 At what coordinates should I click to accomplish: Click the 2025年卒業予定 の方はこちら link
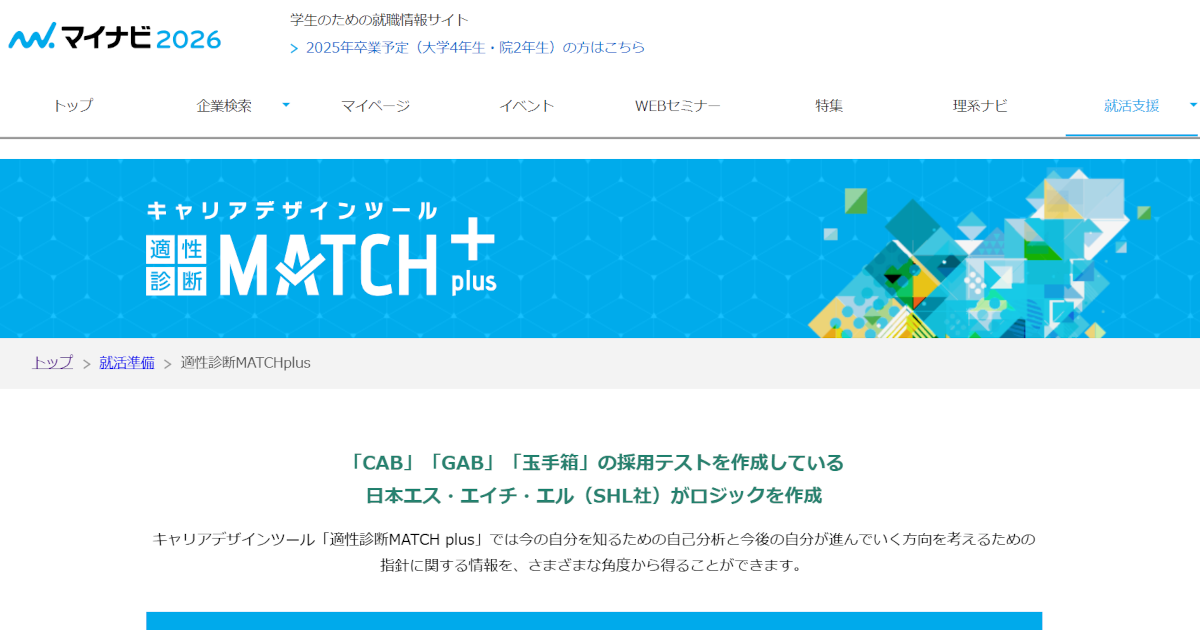tap(475, 48)
